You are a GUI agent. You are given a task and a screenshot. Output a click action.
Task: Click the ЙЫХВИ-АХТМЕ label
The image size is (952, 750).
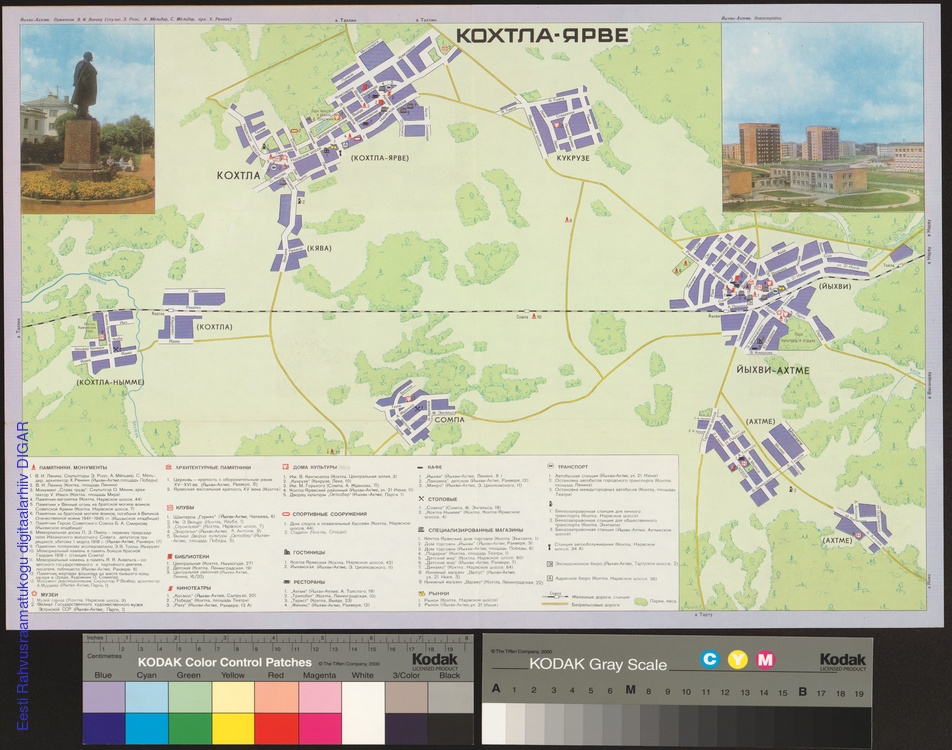(773, 370)
